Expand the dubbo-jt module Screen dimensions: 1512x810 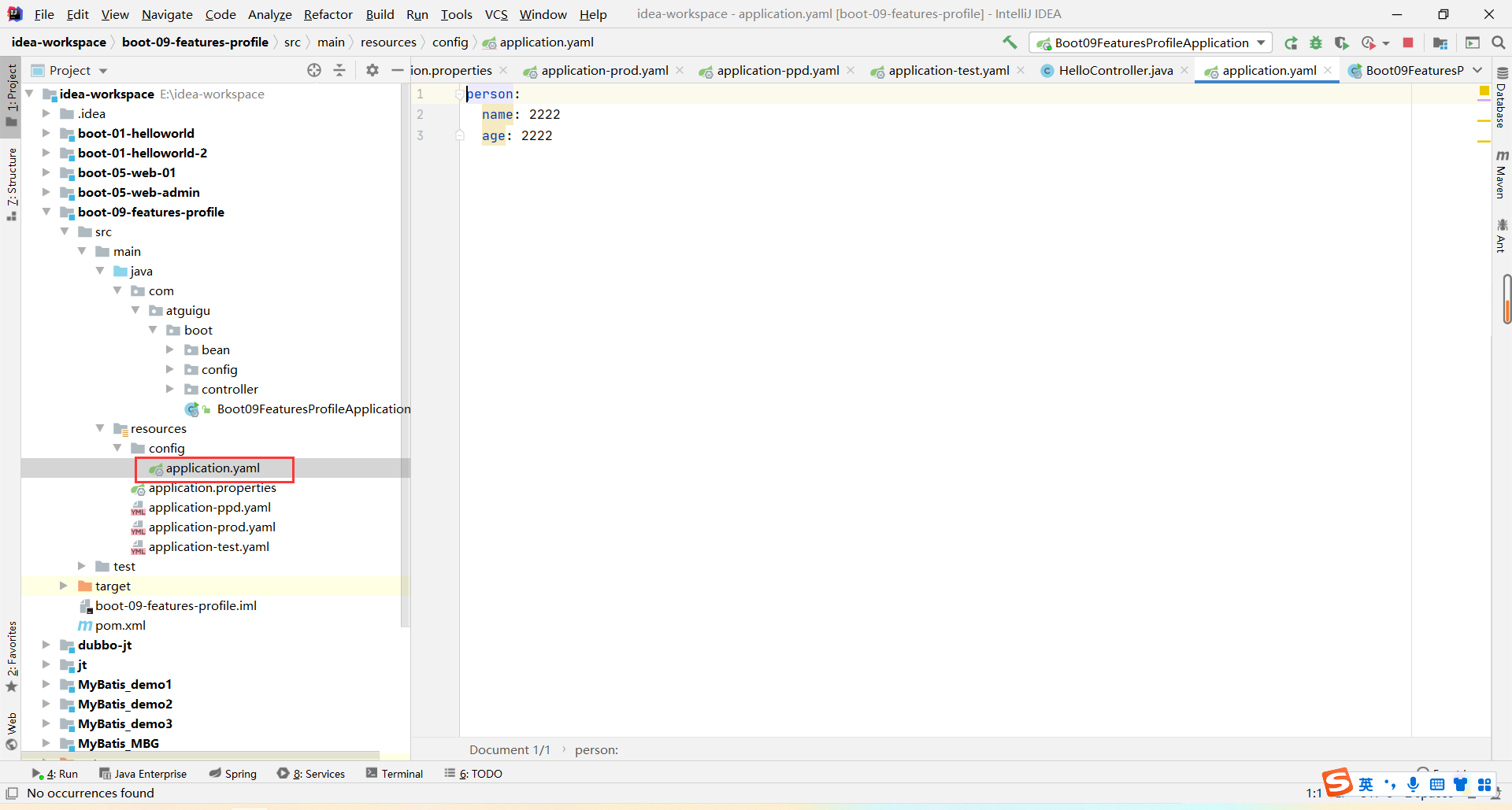(46, 645)
